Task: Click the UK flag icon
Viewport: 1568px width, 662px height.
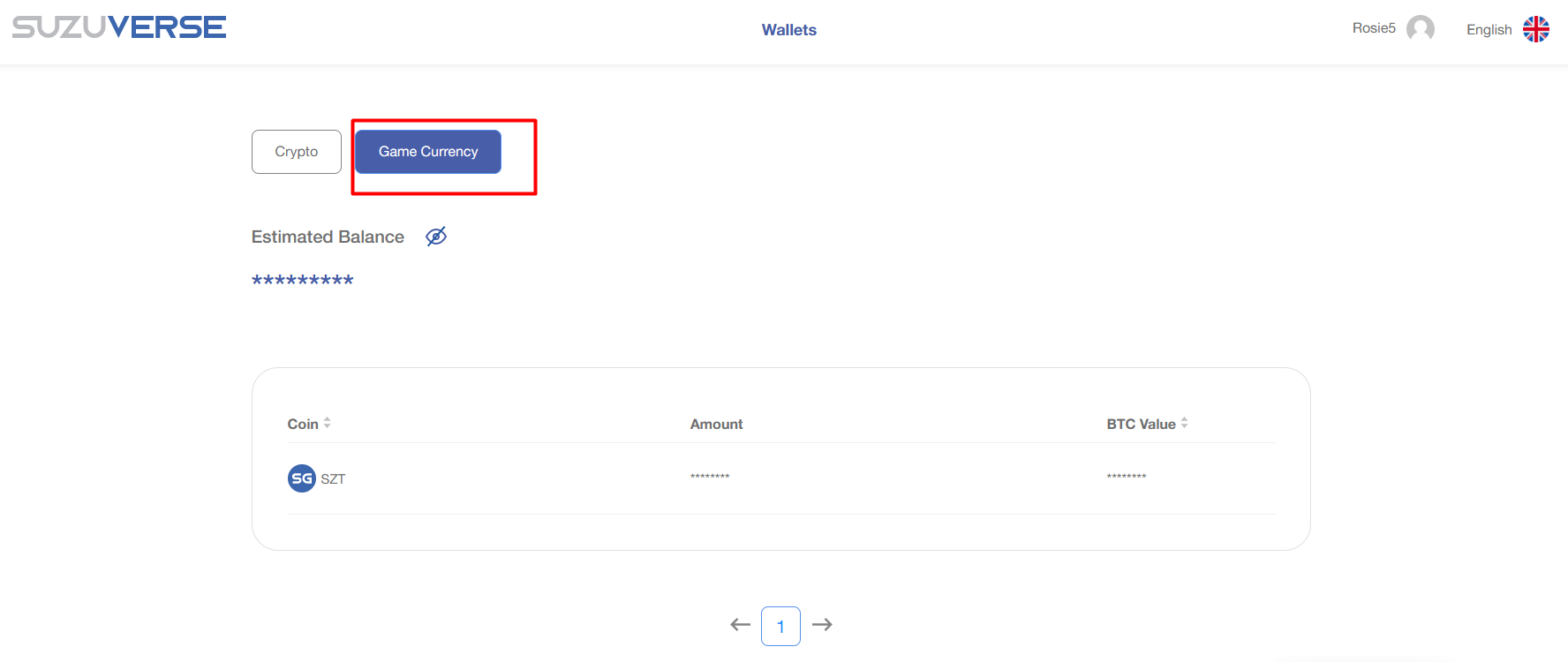Action: coord(1535,29)
